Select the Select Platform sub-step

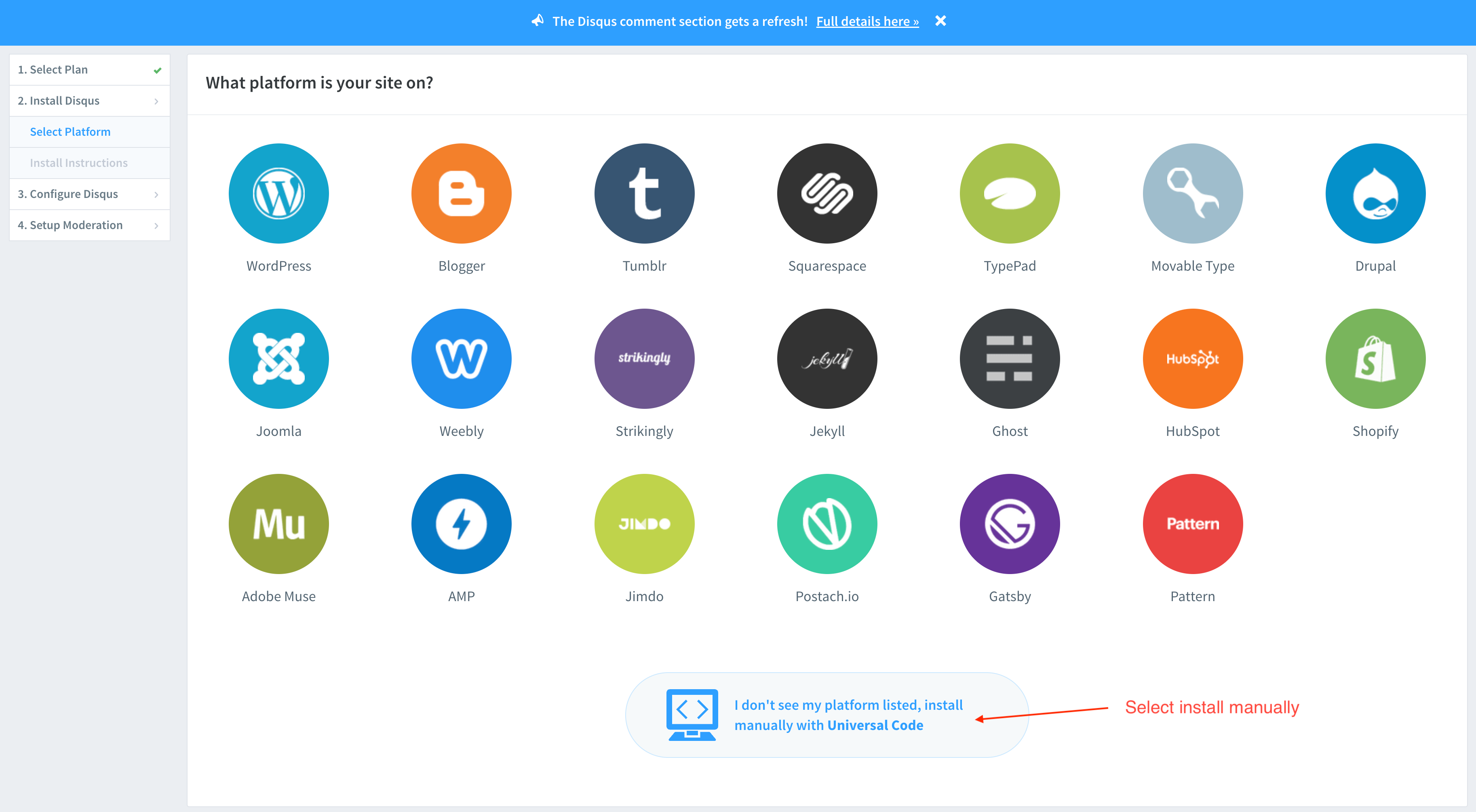(x=89, y=132)
